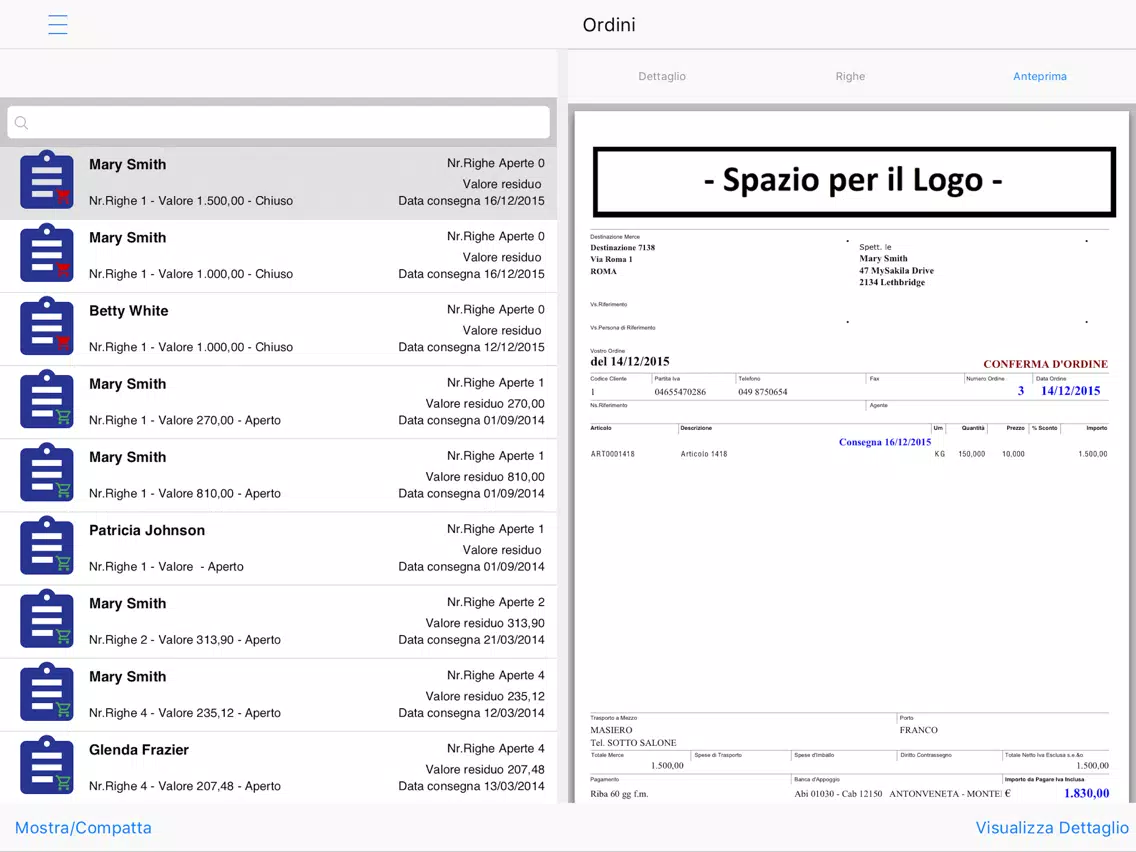Screen dimensions: 1136x852
Task: Click order date 14/12/2015 in blue
Action: coord(1070,390)
